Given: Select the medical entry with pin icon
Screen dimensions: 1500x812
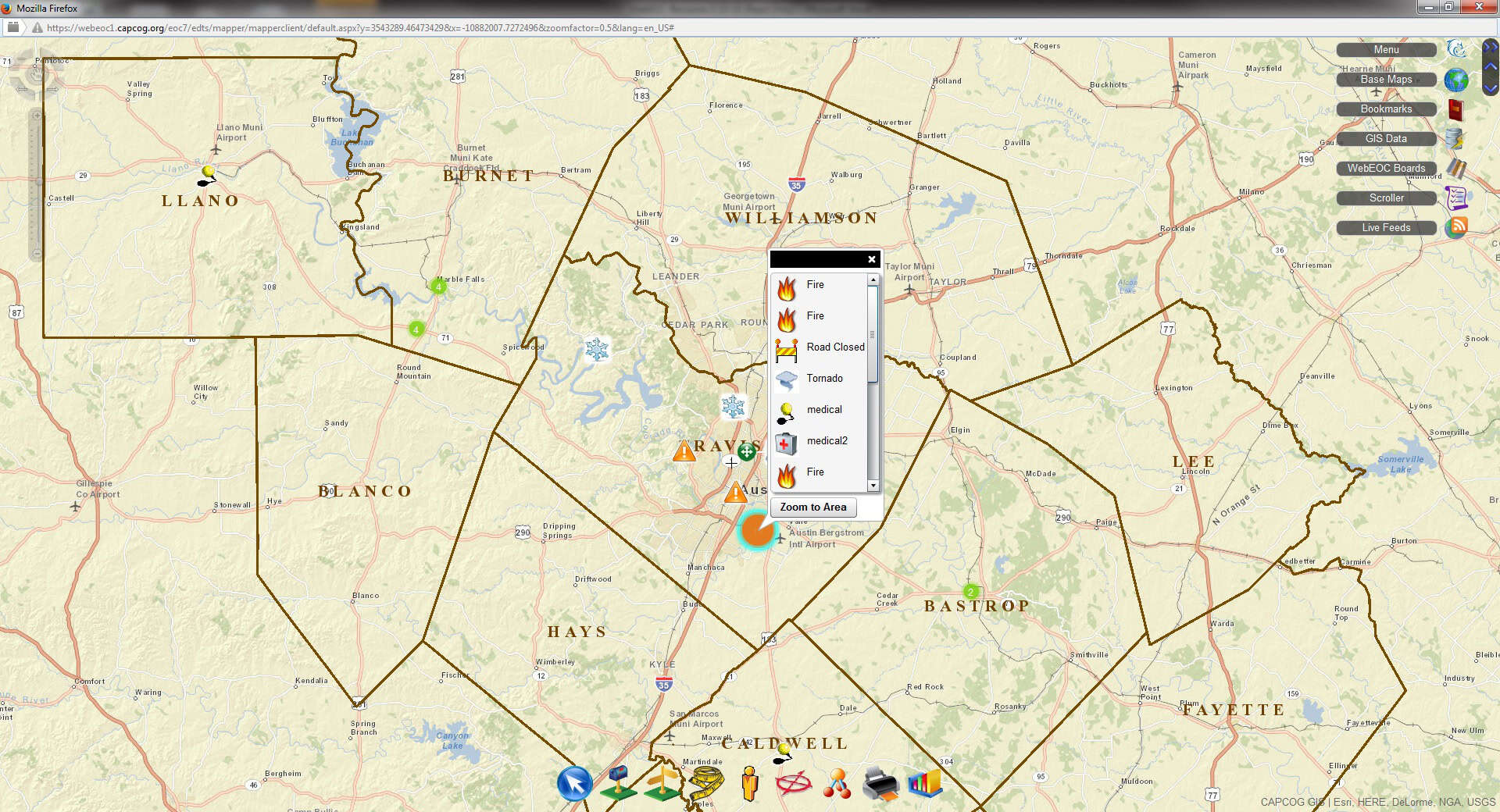Looking at the screenshot, I should click(x=820, y=412).
